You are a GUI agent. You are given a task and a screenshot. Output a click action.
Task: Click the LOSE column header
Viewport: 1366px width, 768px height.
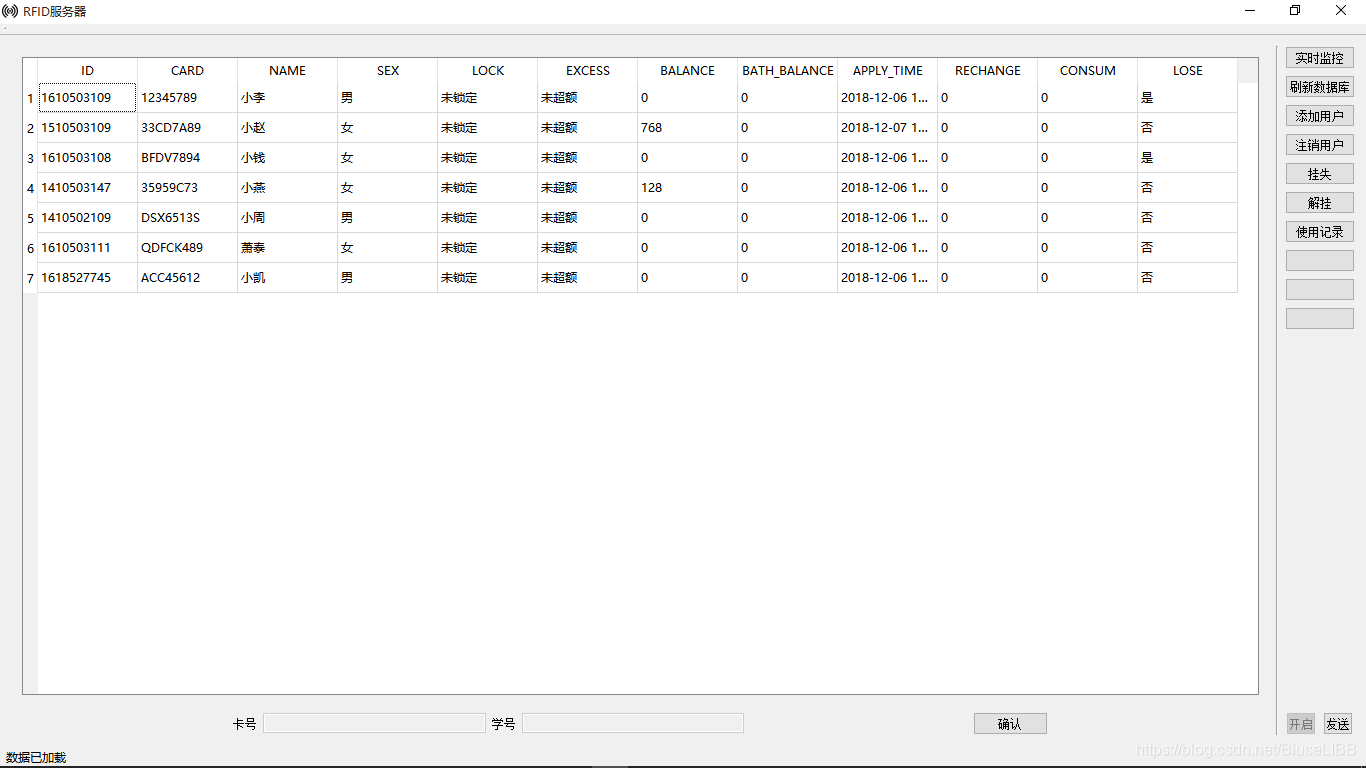(1188, 70)
